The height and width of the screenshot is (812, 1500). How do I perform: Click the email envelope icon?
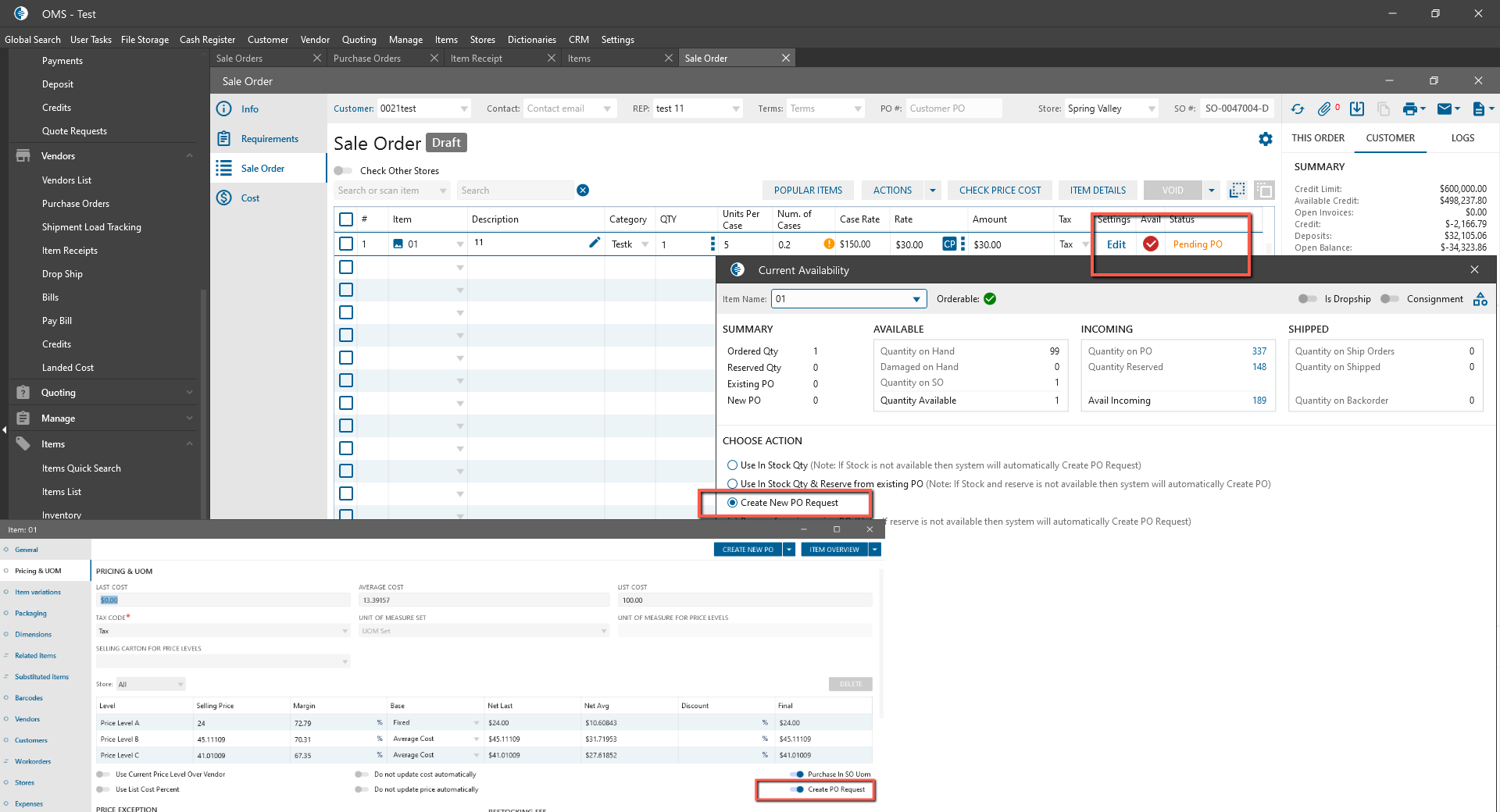(x=1445, y=109)
